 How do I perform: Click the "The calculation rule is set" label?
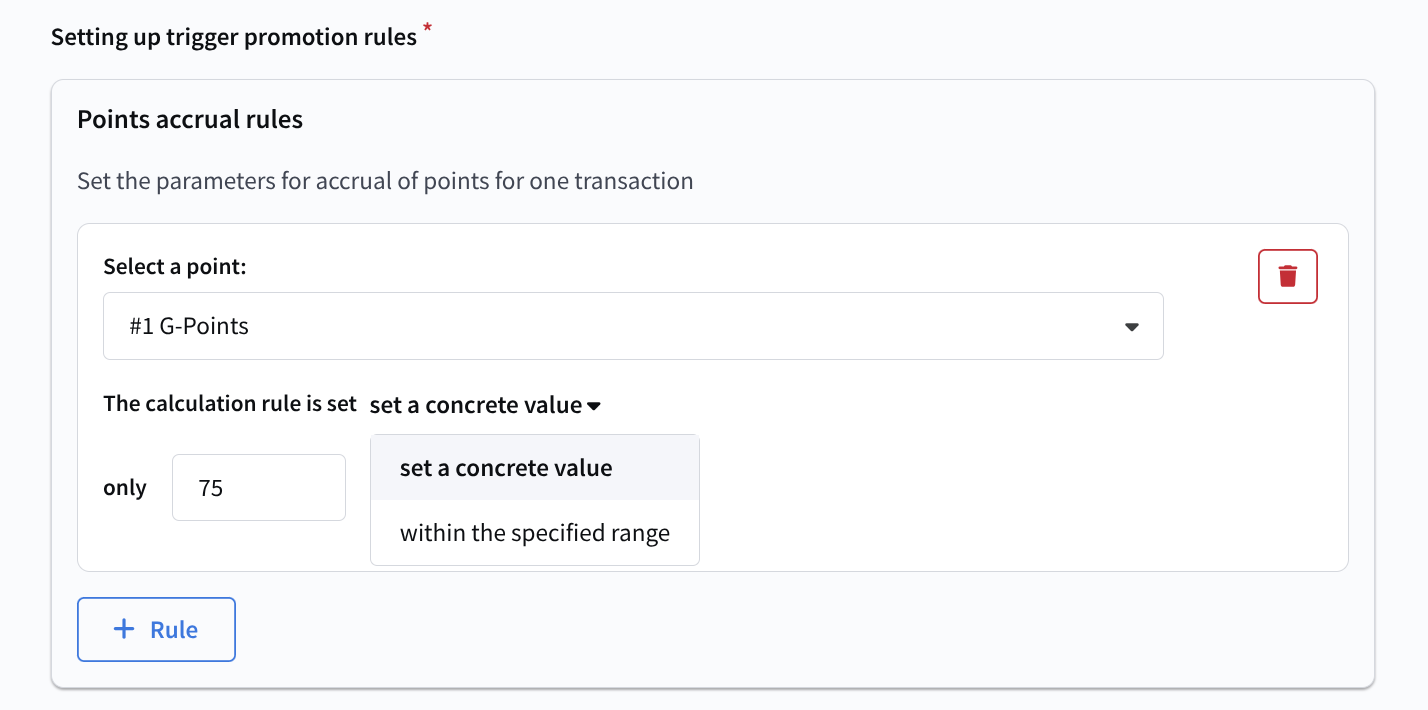(x=230, y=404)
